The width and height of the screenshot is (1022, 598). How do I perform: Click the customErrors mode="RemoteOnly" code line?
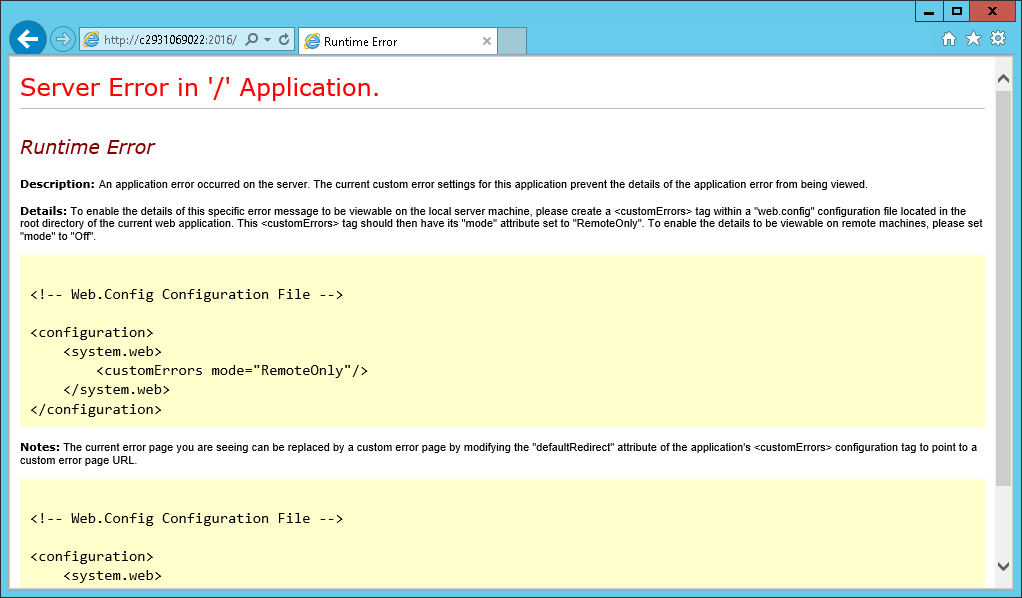pyautogui.click(x=232, y=371)
